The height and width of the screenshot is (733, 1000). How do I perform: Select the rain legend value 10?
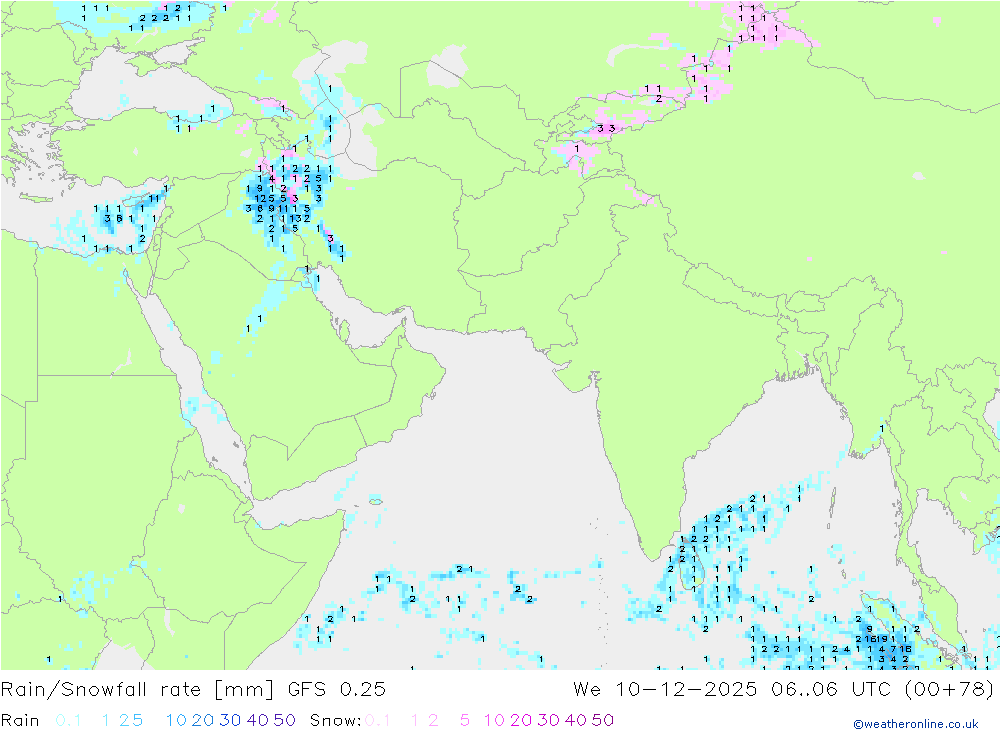[x=176, y=720]
